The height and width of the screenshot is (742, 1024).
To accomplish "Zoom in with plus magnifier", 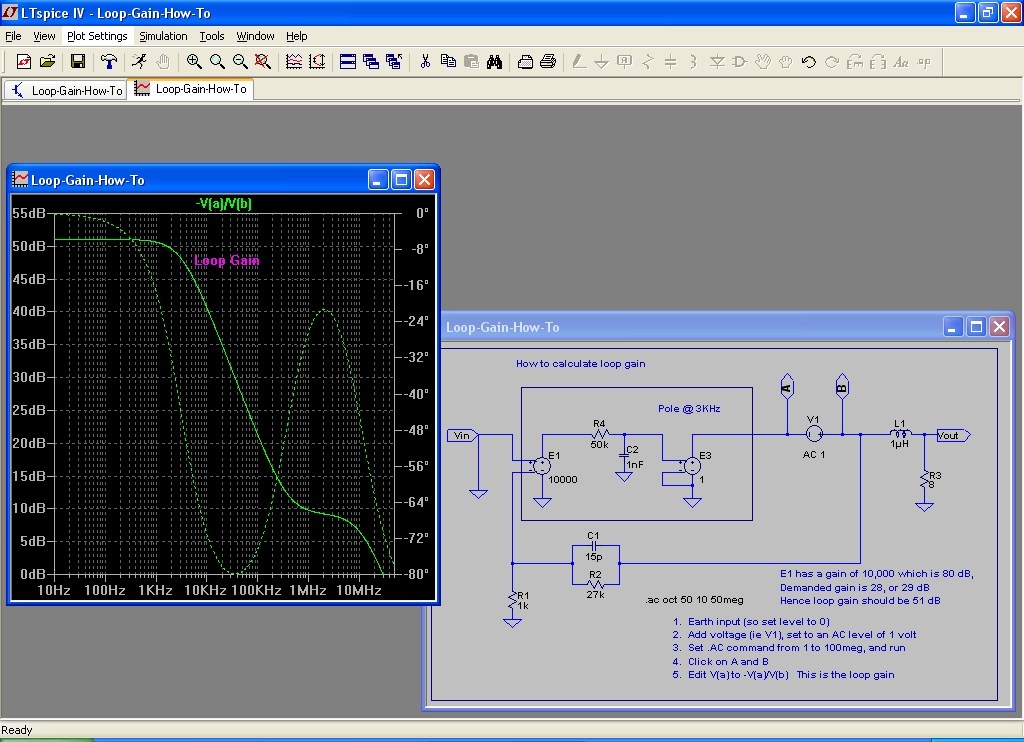I will [x=194, y=61].
